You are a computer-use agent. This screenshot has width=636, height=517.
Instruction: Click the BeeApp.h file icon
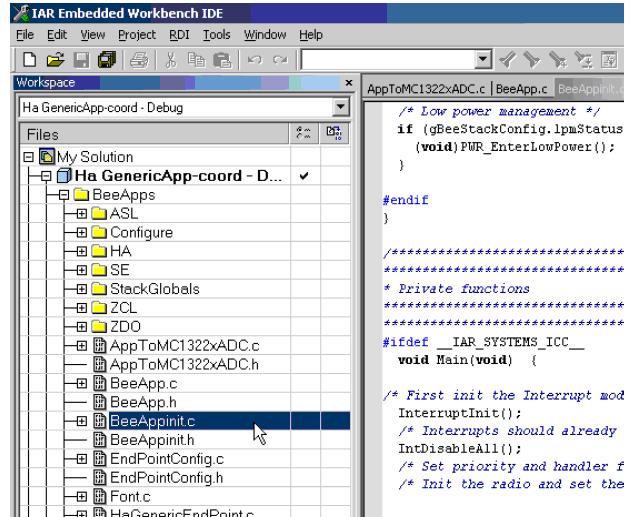[100, 402]
